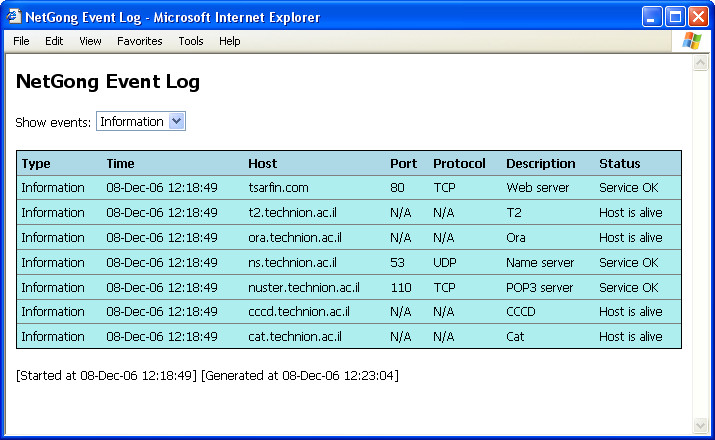Viewport: 715px width, 440px height.
Task: Open the Edit menu
Action: point(54,41)
